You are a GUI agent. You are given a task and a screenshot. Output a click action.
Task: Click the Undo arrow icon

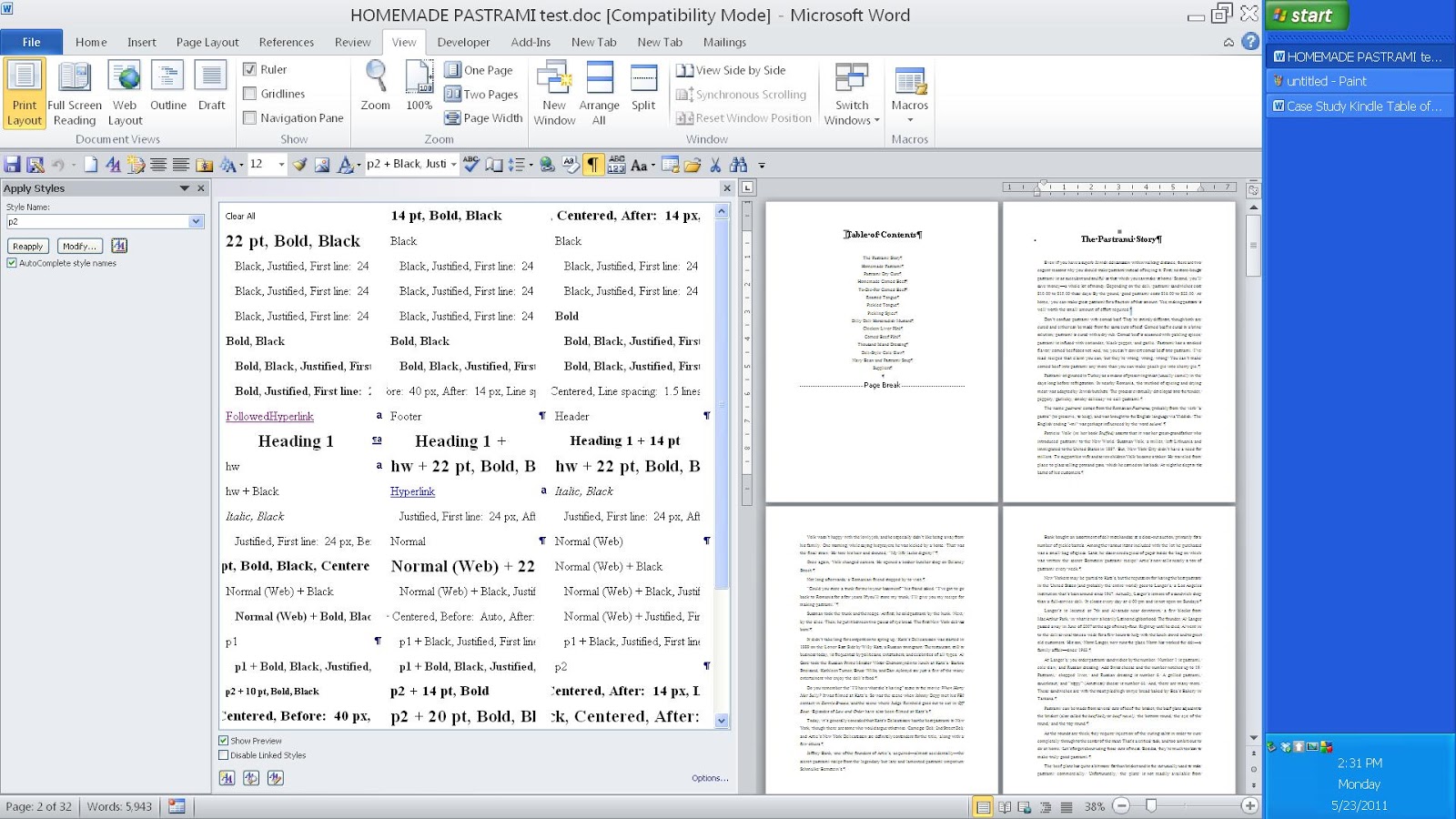57,165
